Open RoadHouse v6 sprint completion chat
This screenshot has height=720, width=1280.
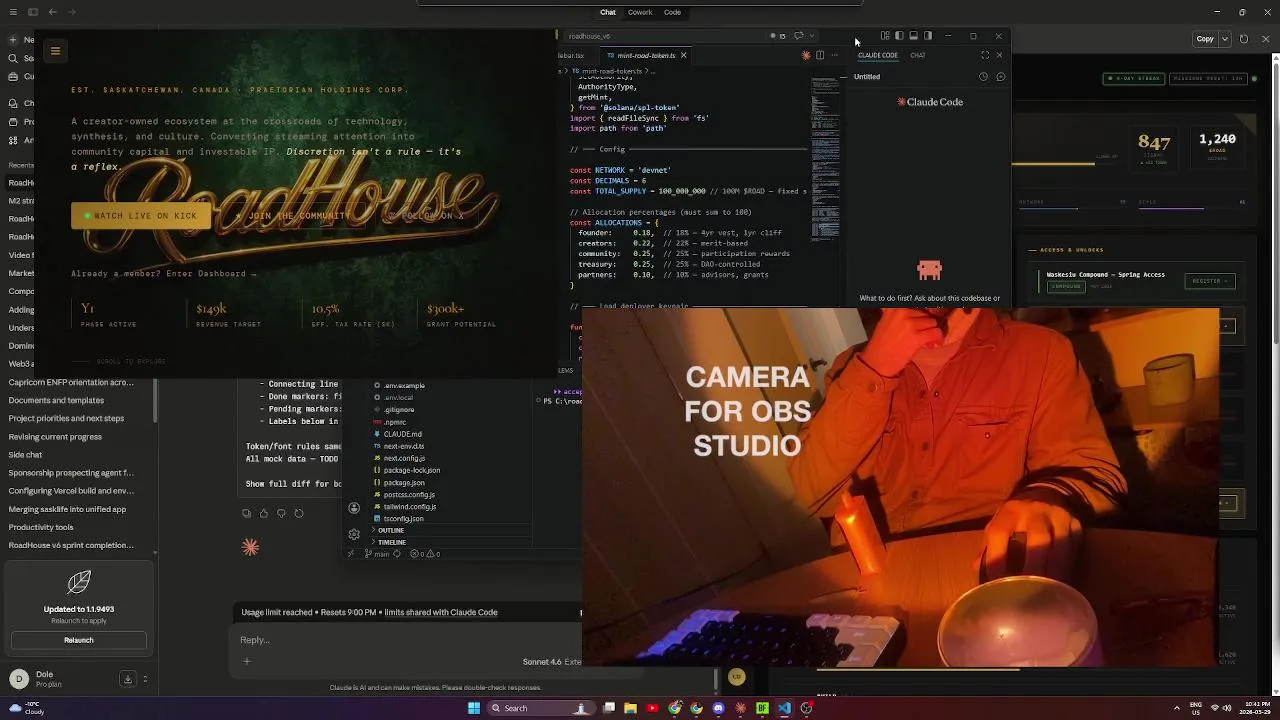coord(71,545)
